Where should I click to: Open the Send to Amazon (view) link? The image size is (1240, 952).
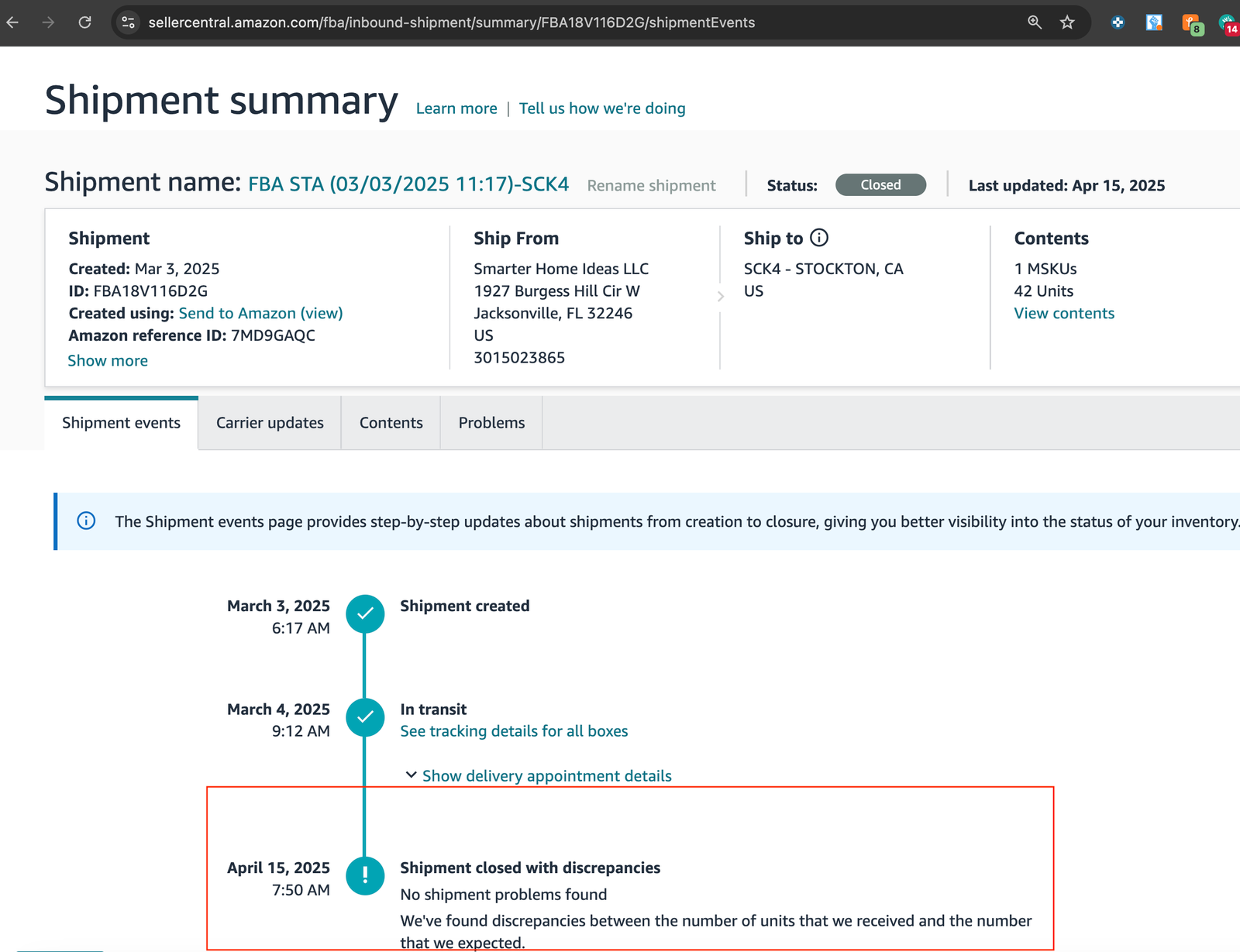(260, 313)
